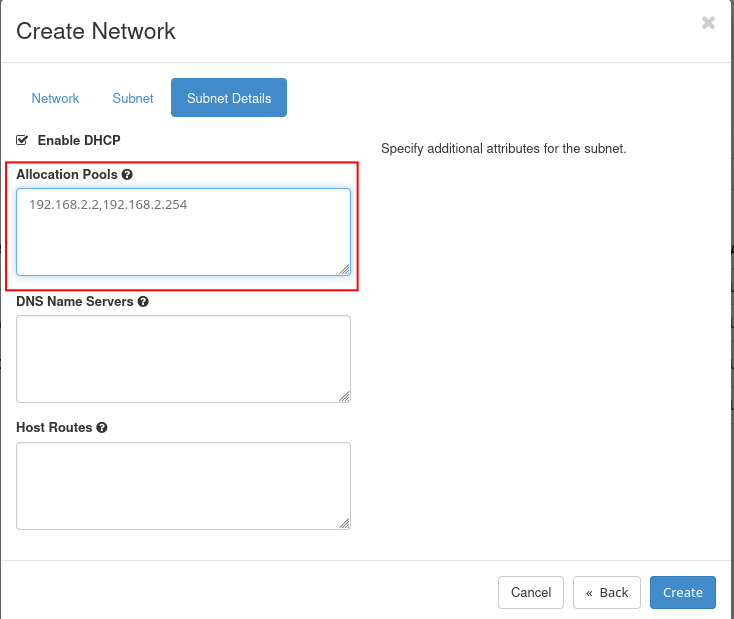
Task: Switch to the Network tab
Action: pos(55,98)
